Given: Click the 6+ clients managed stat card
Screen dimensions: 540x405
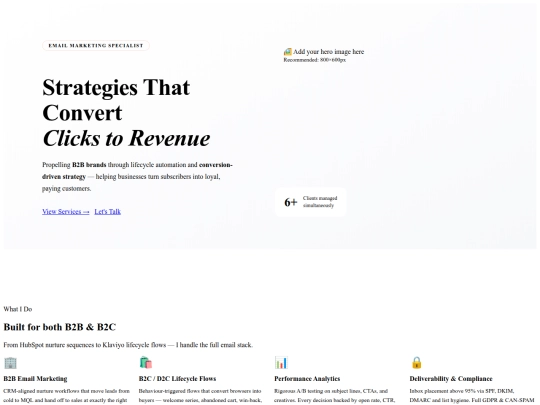Looking at the screenshot, I should click(x=311, y=202).
